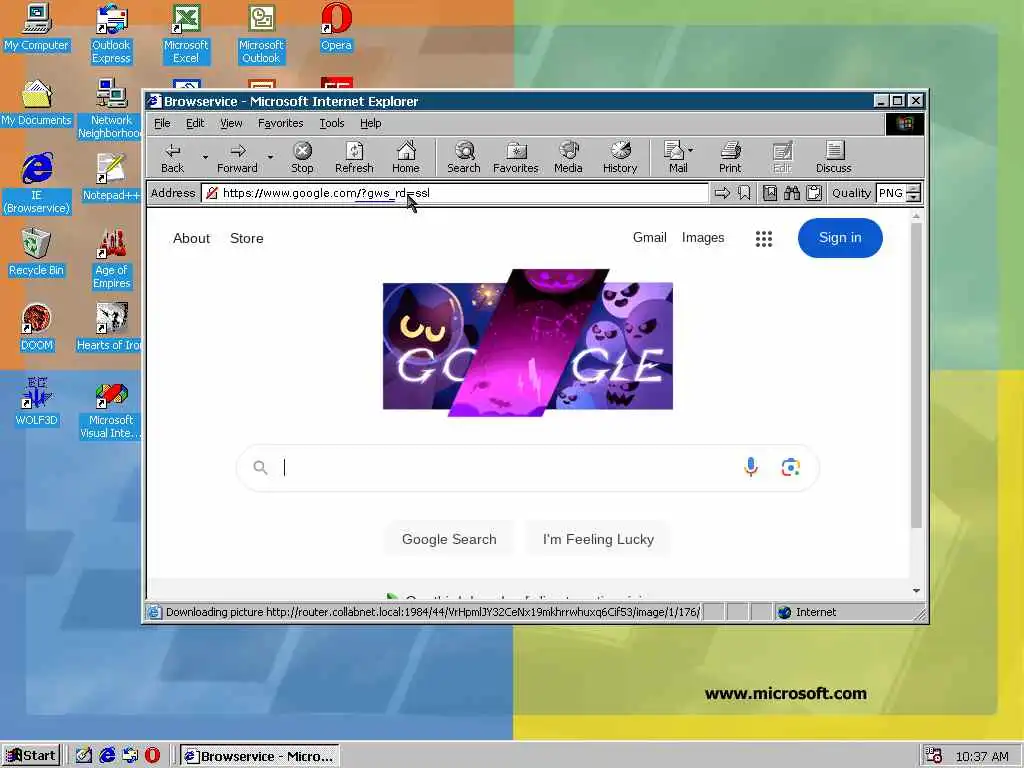Select the Microsoft Excel desktop shortcut
Screen dimensions: 1024x768
click(186, 34)
